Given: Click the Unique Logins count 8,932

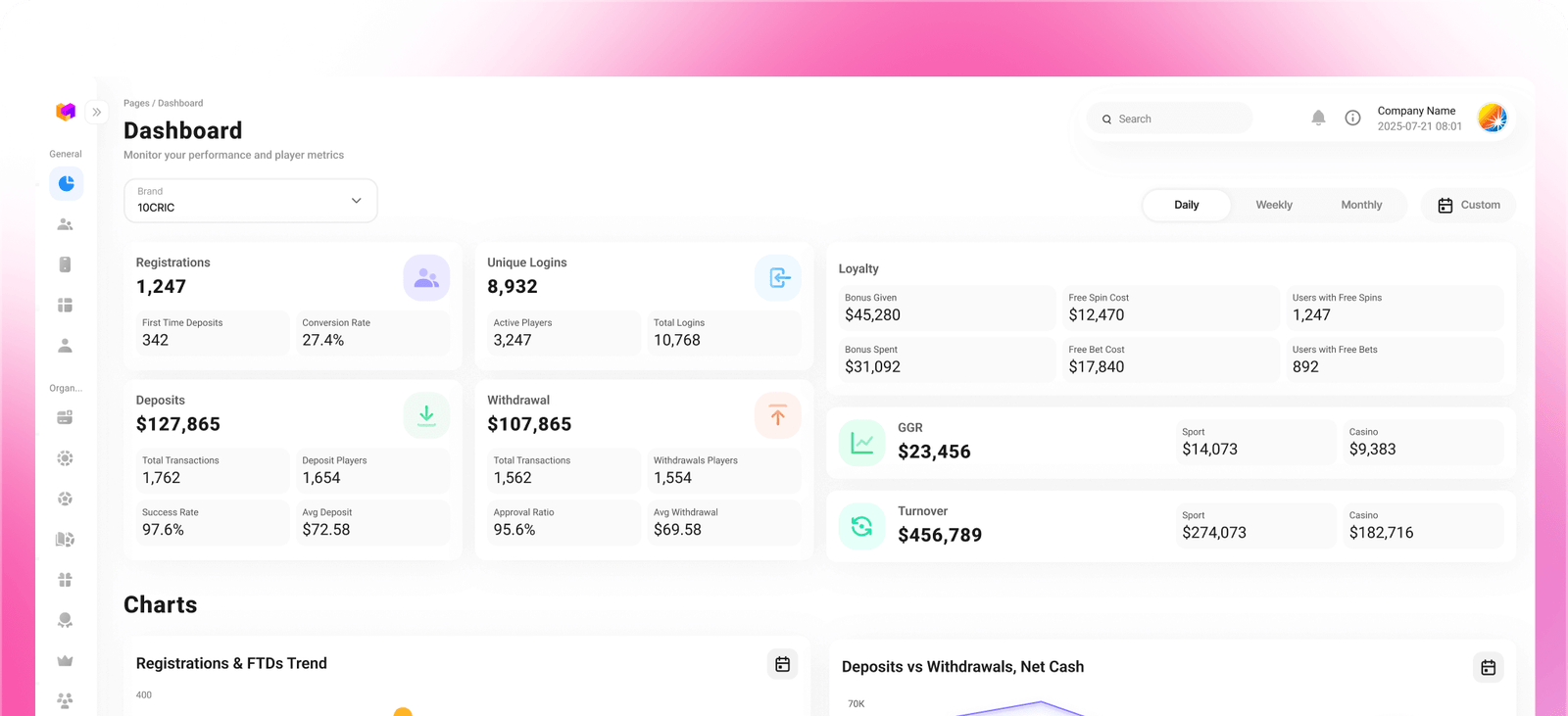Looking at the screenshot, I should (x=513, y=287).
